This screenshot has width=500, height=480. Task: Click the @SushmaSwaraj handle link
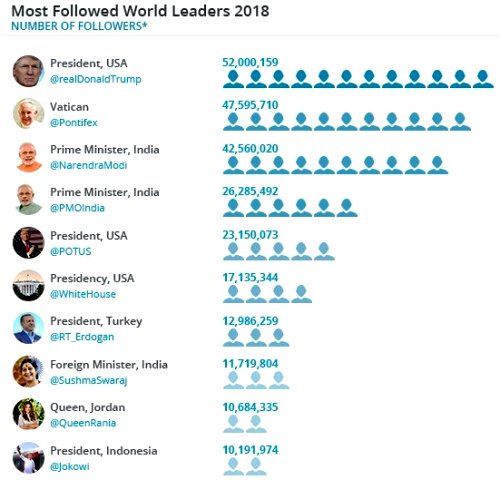coord(88,380)
